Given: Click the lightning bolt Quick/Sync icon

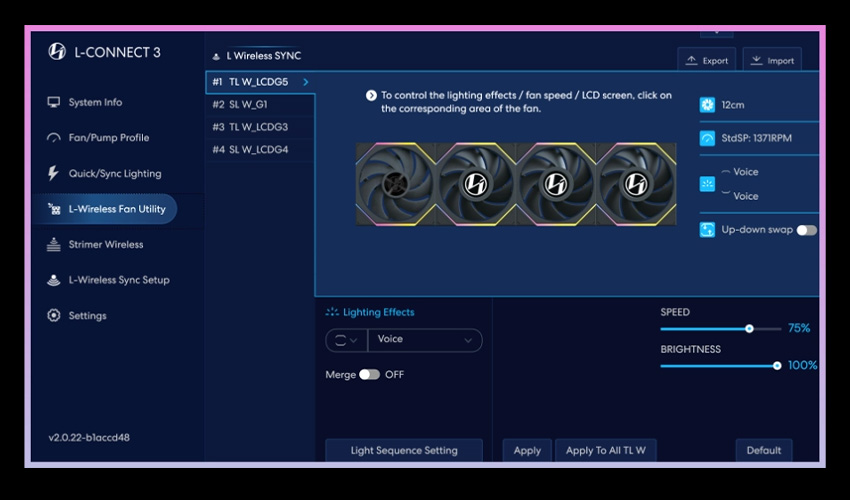Looking at the screenshot, I should coord(53,173).
